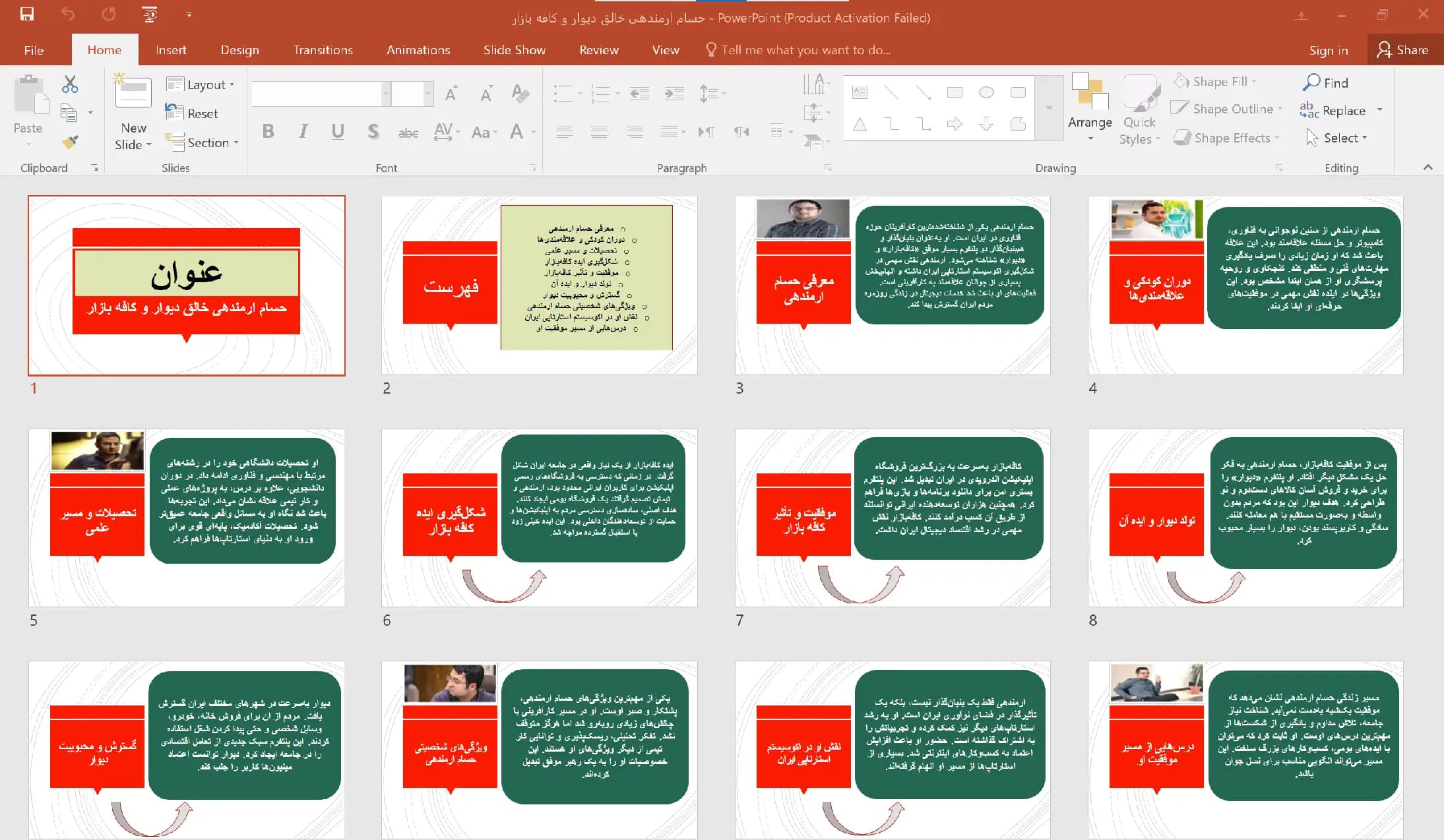
Task: Toggle Italic formatting
Action: pos(303,131)
